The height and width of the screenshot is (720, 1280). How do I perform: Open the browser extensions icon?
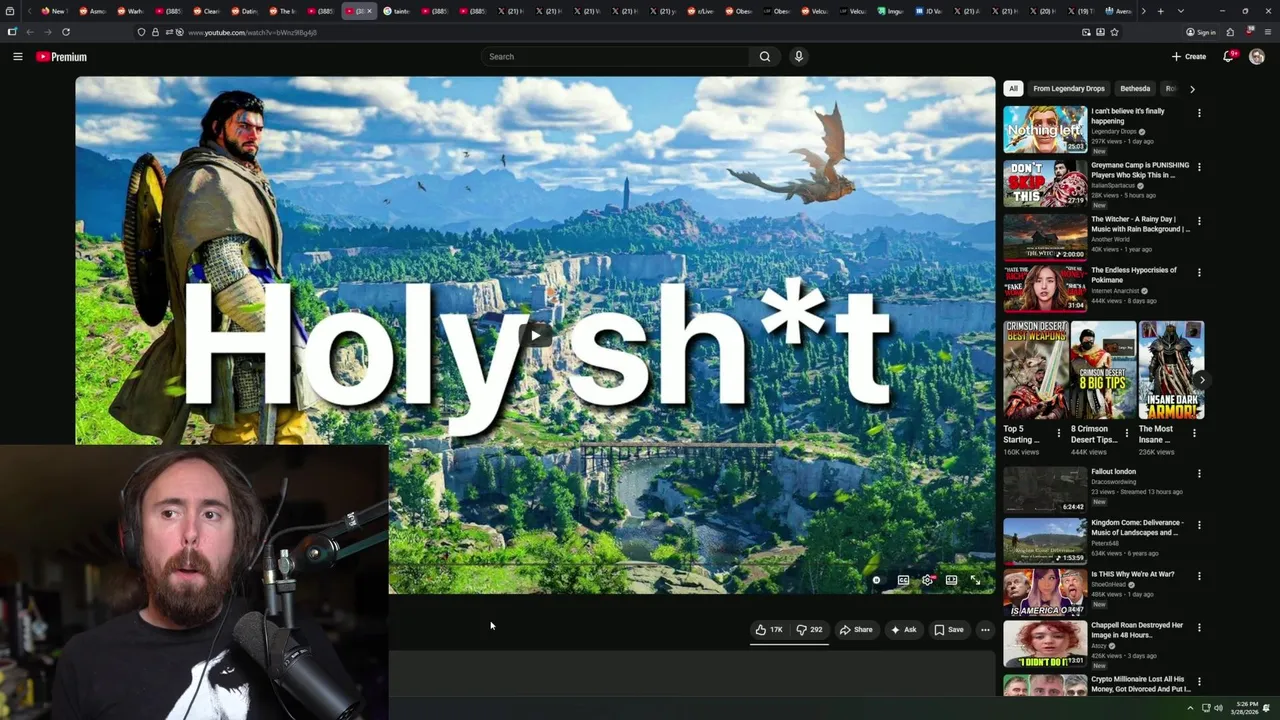pyautogui.click(x=1230, y=32)
